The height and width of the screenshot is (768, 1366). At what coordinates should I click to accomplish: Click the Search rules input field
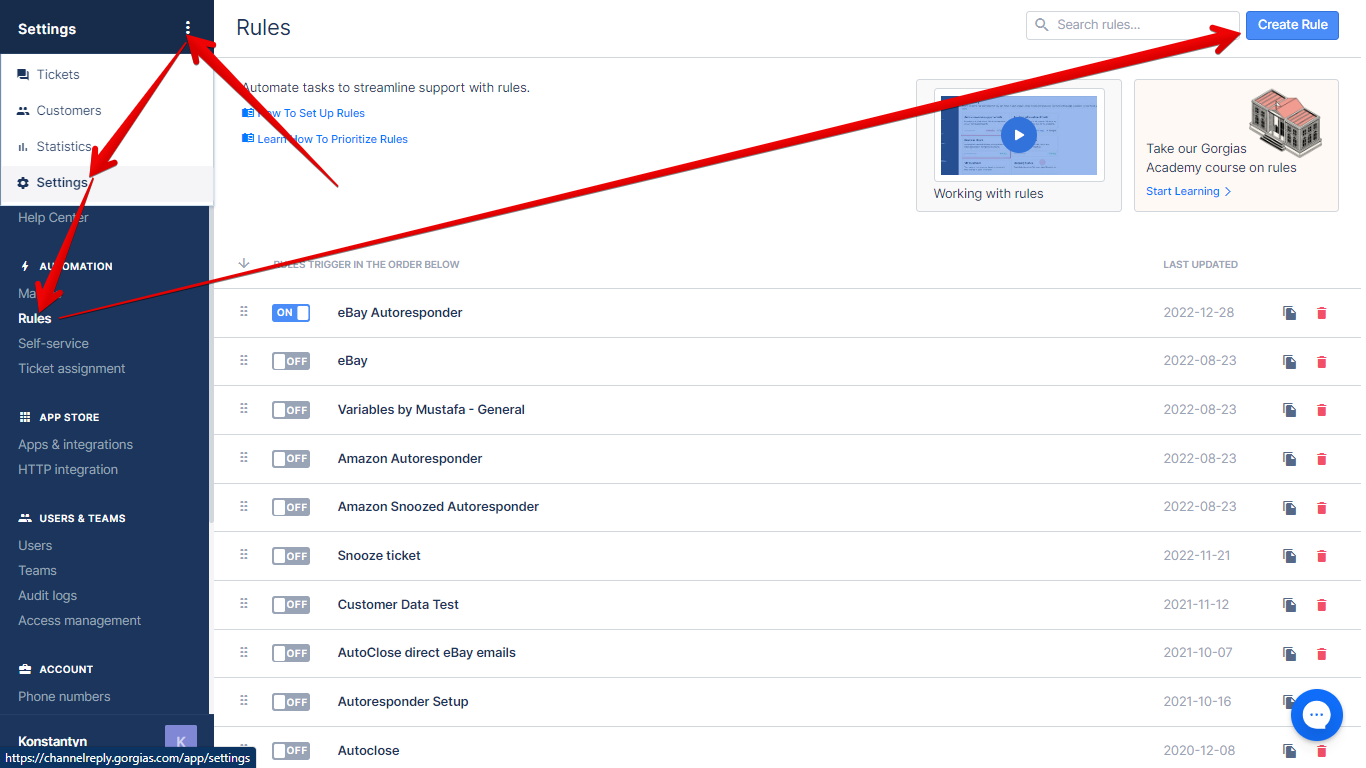[x=1133, y=25]
